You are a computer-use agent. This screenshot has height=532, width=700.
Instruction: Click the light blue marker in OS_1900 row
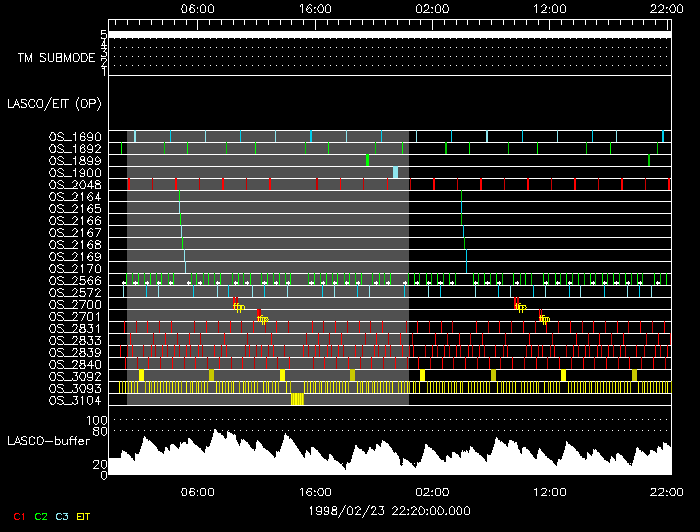[395, 172]
